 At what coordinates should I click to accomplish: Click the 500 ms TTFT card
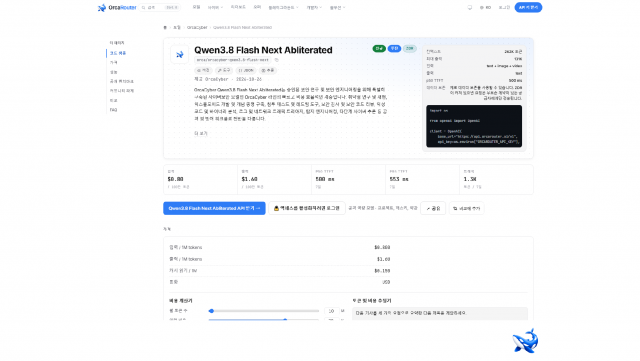pyautogui.click(x=348, y=179)
